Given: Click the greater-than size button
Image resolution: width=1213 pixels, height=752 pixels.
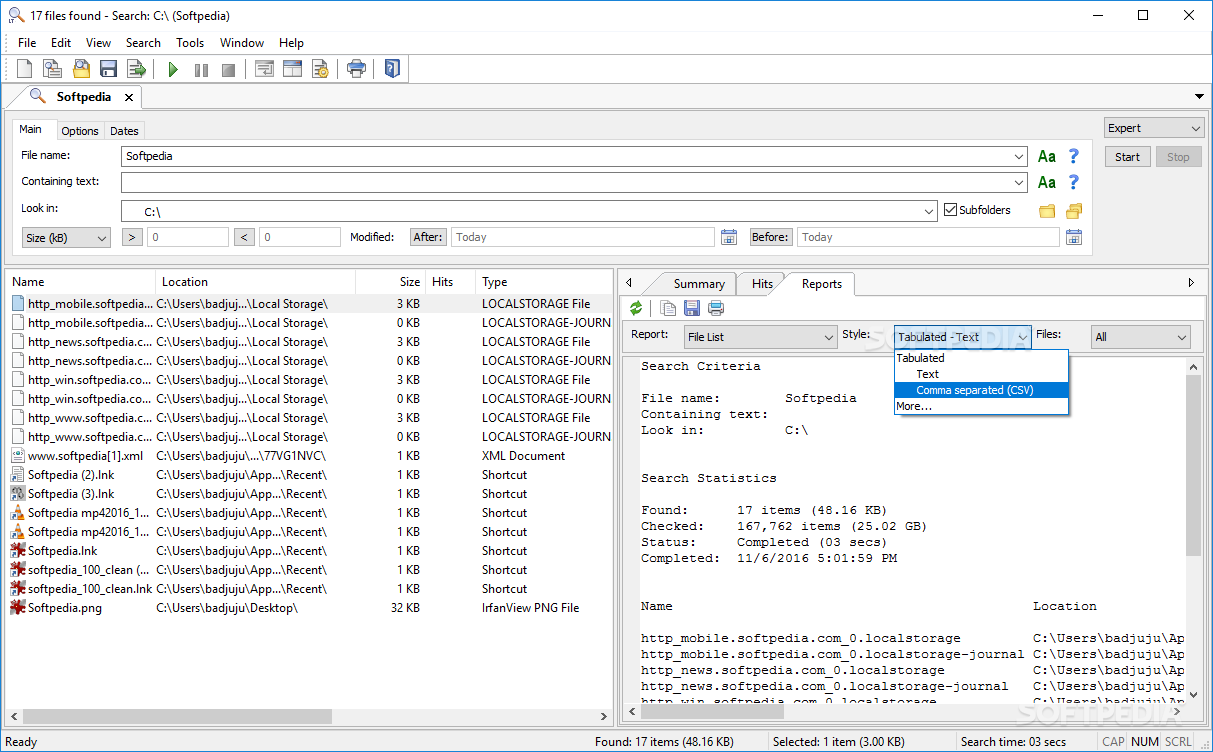Looking at the screenshot, I should coord(132,237).
